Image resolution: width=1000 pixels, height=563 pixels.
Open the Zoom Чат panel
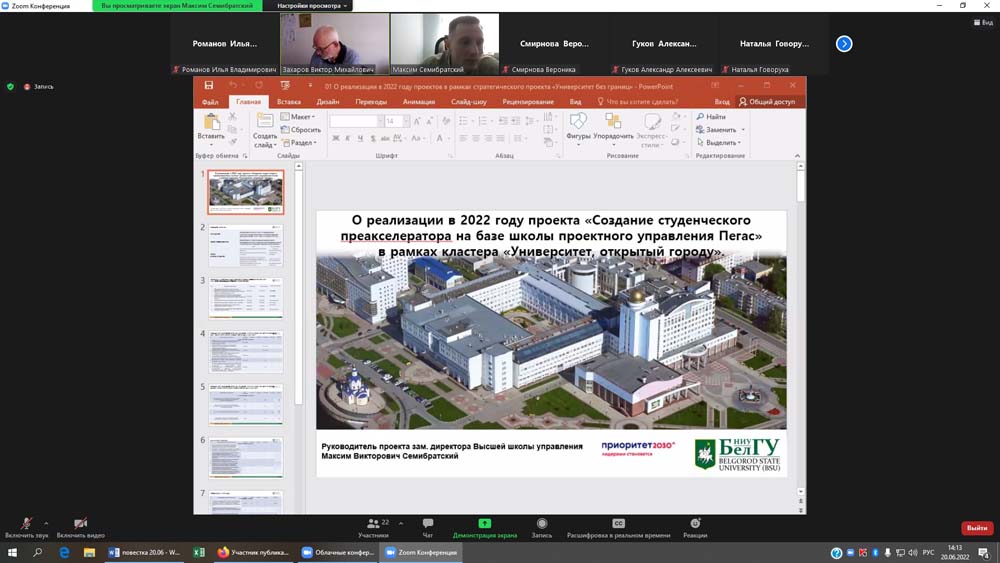click(x=427, y=524)
